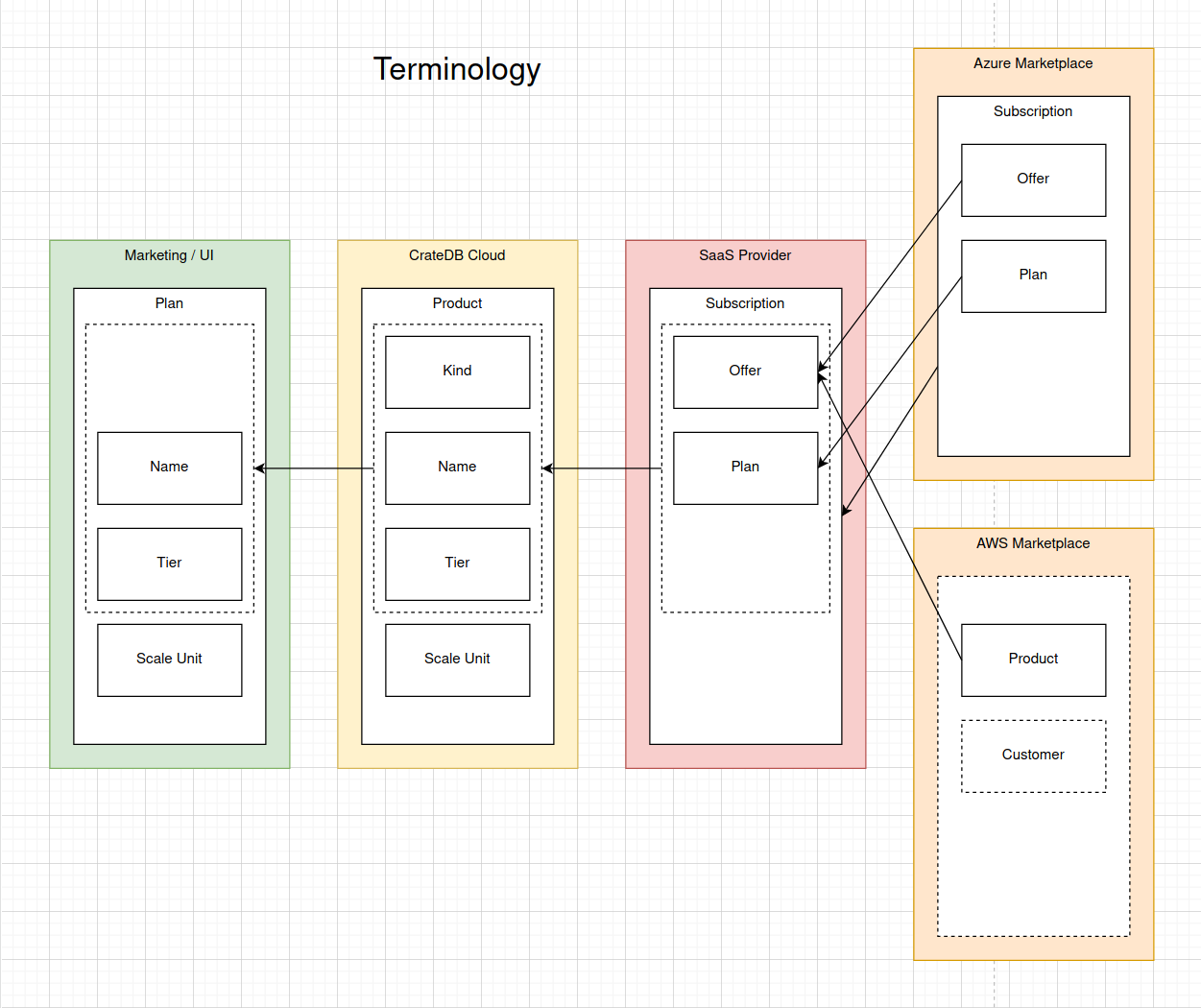Click the AWS Marketplace container header
The image size is (1201, 1008).
[1033, 543]
